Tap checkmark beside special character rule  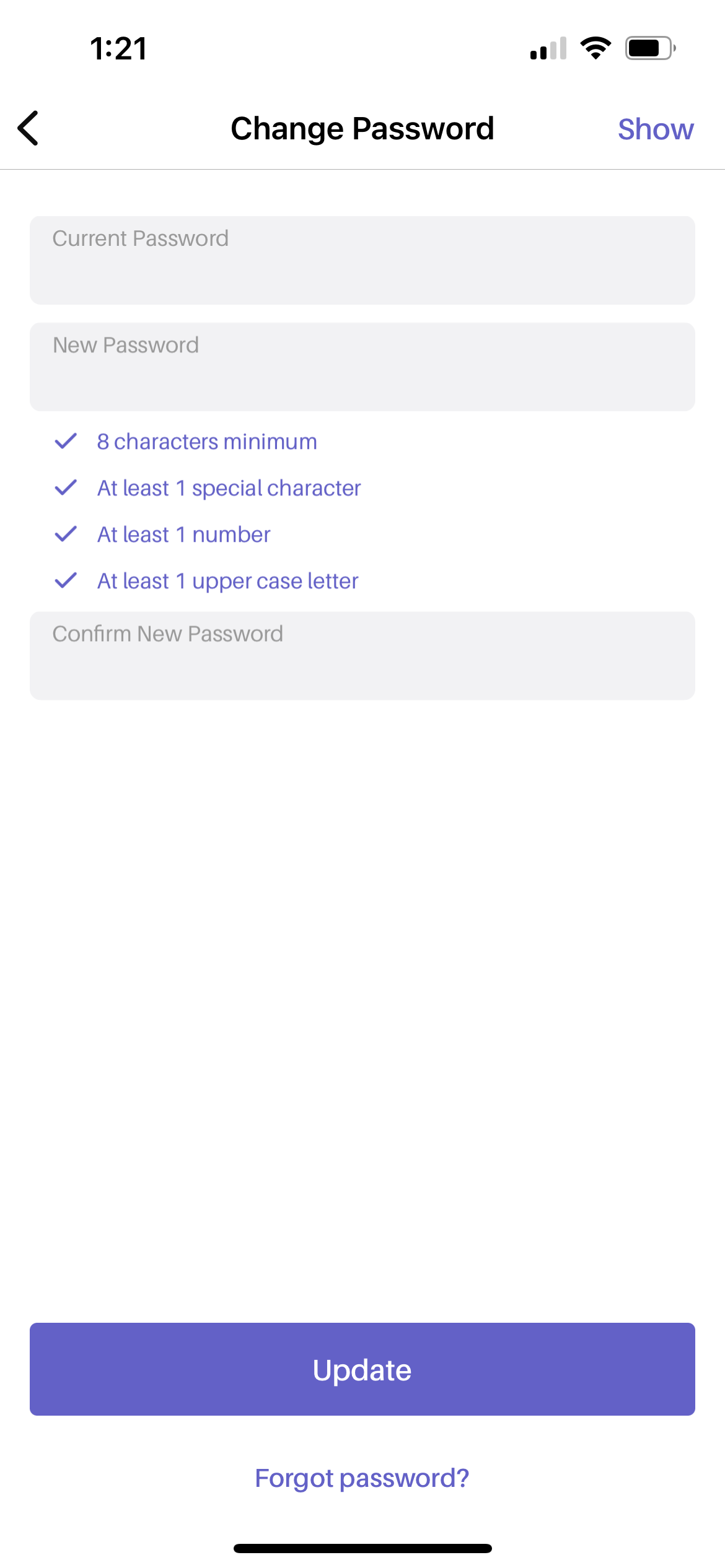click(66, 488)
